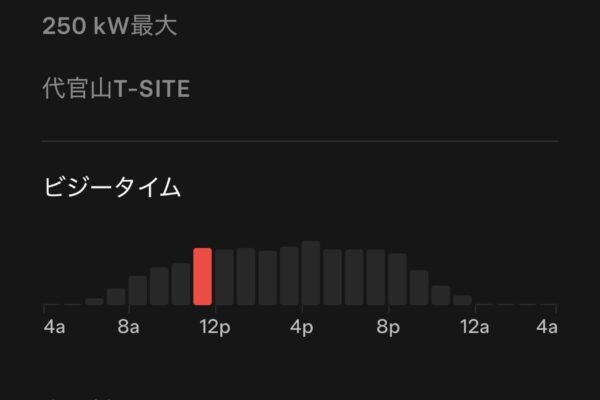Click the 12p axis label

(211, 327)
